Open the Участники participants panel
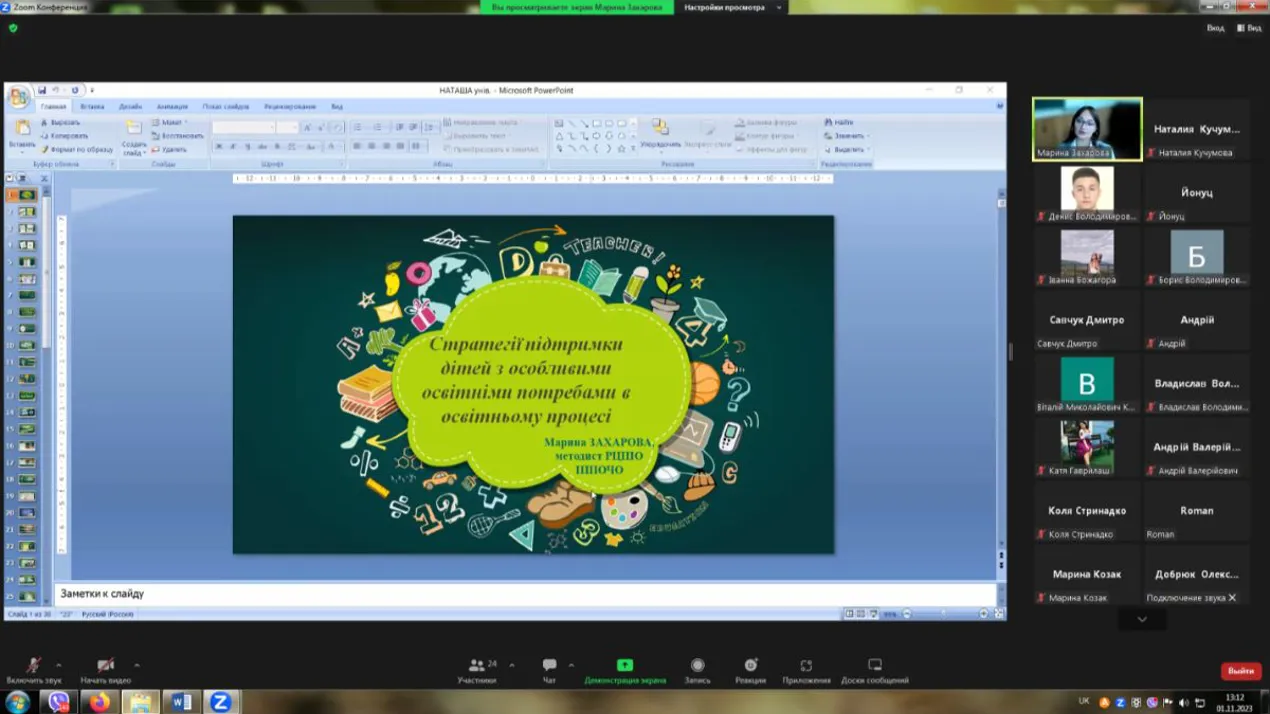 [478, 670]
